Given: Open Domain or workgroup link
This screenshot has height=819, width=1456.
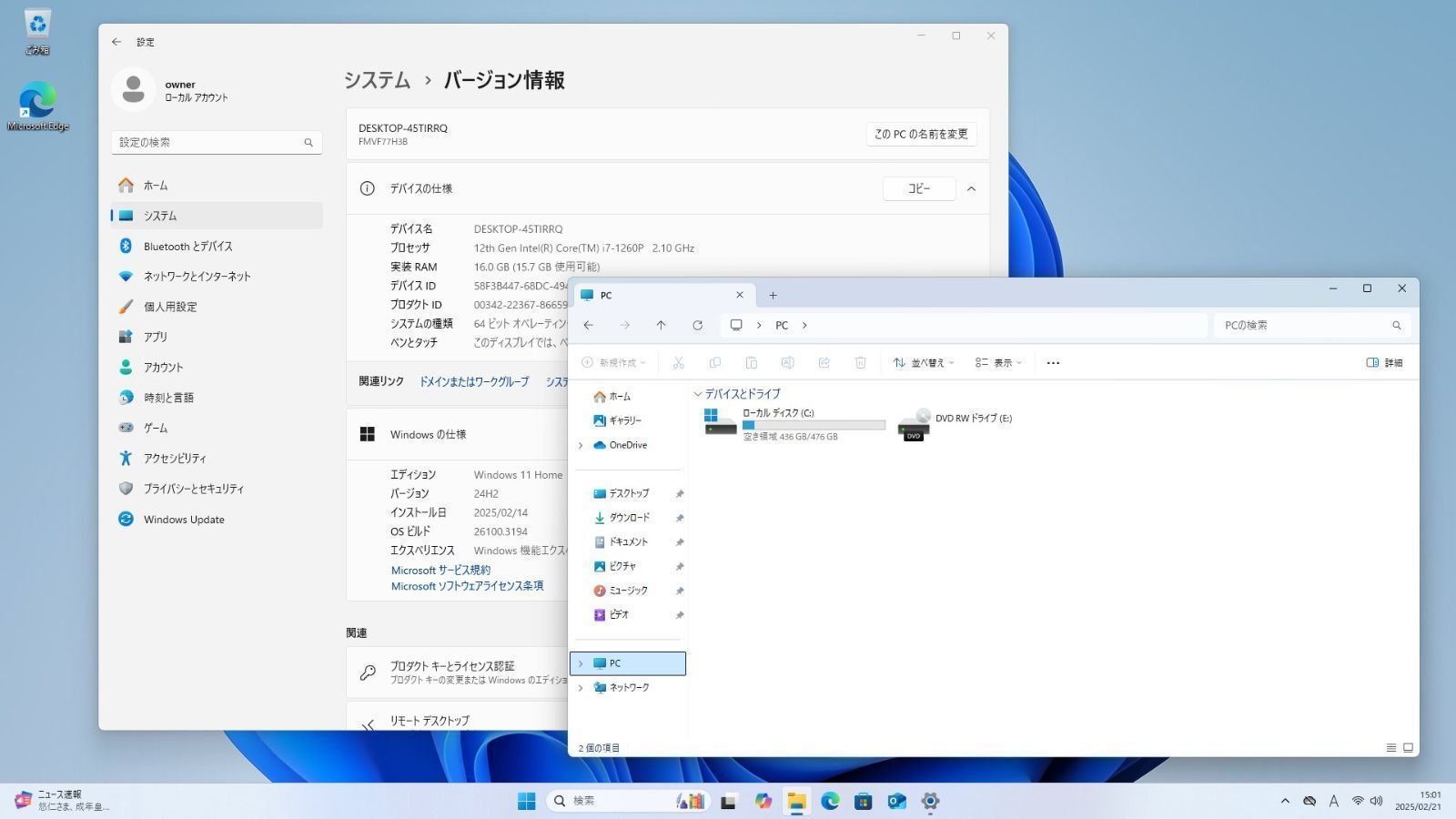Looking at the screenshot, I should (473, 382).
